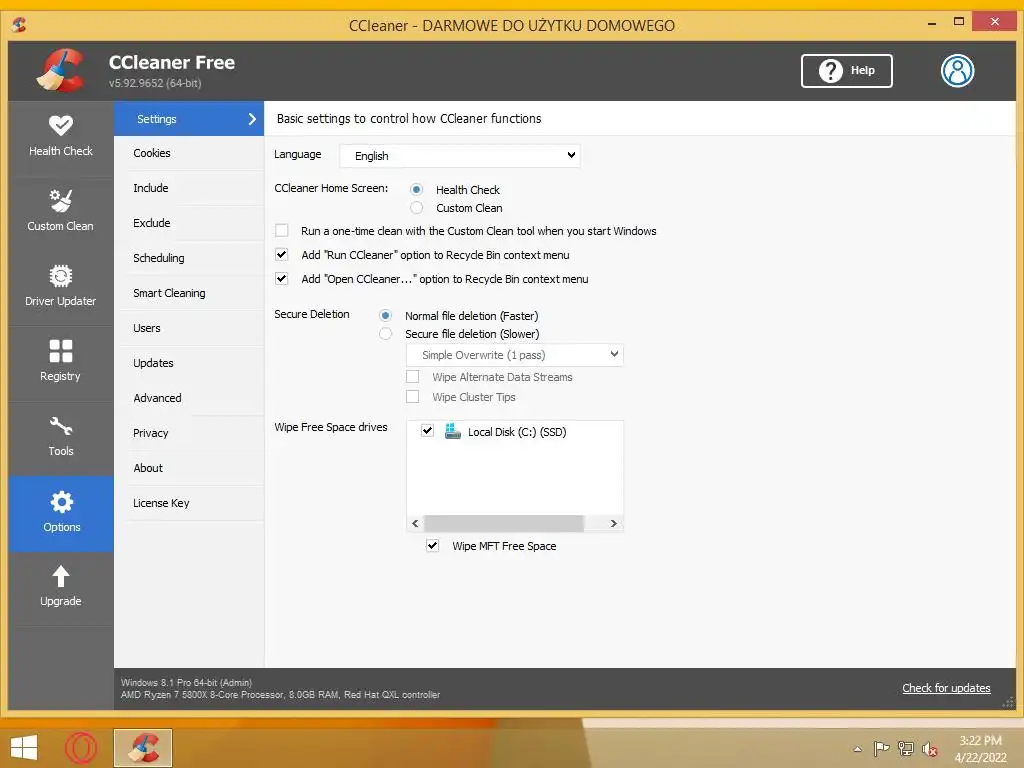This screenshot has height=768, width=1024.
Task: Open the Updates options page
Action: [189, 363]
